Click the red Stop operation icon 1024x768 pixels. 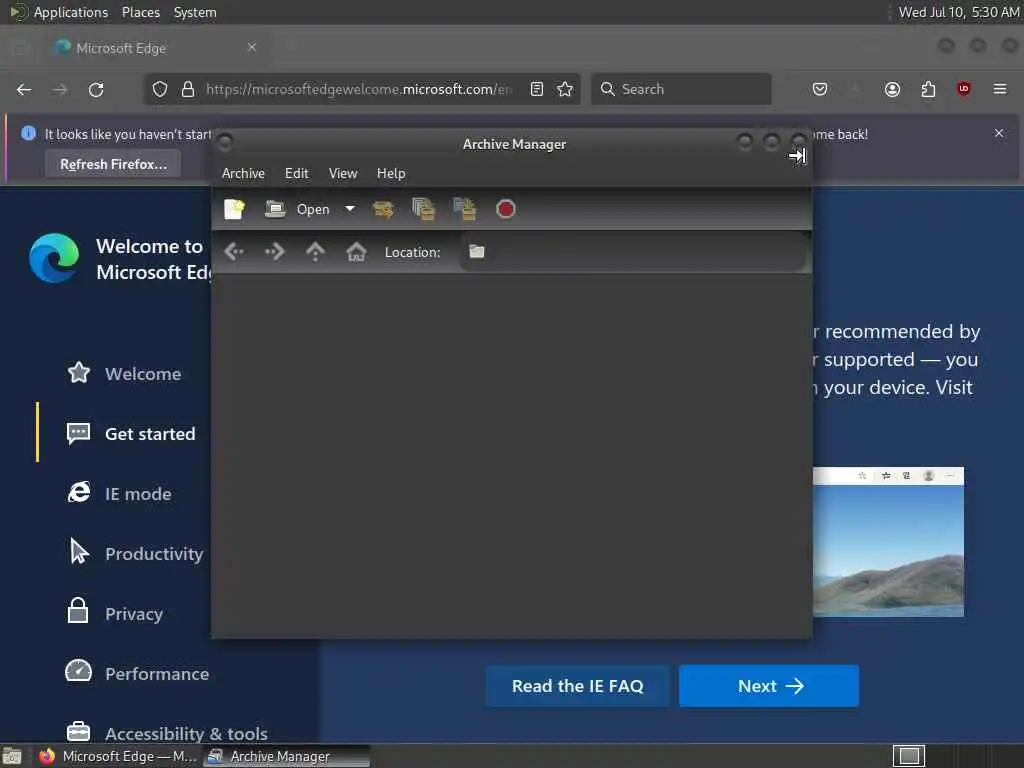[x=505, y=209]
